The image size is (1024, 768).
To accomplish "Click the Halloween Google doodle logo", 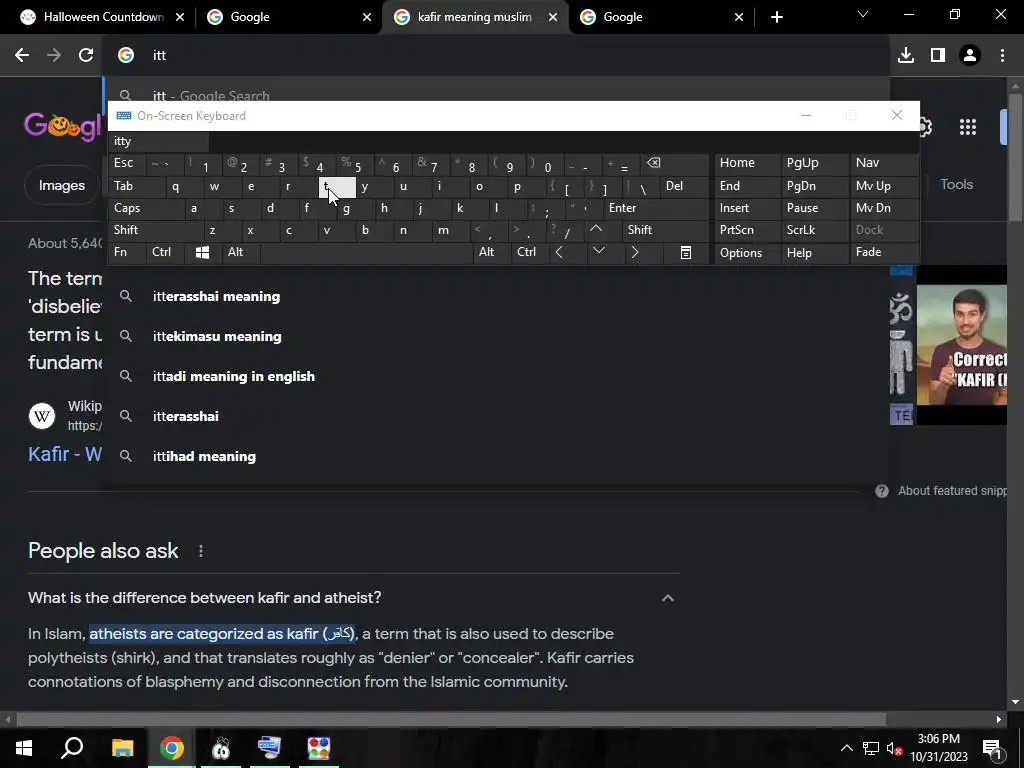I will (62, 125).
